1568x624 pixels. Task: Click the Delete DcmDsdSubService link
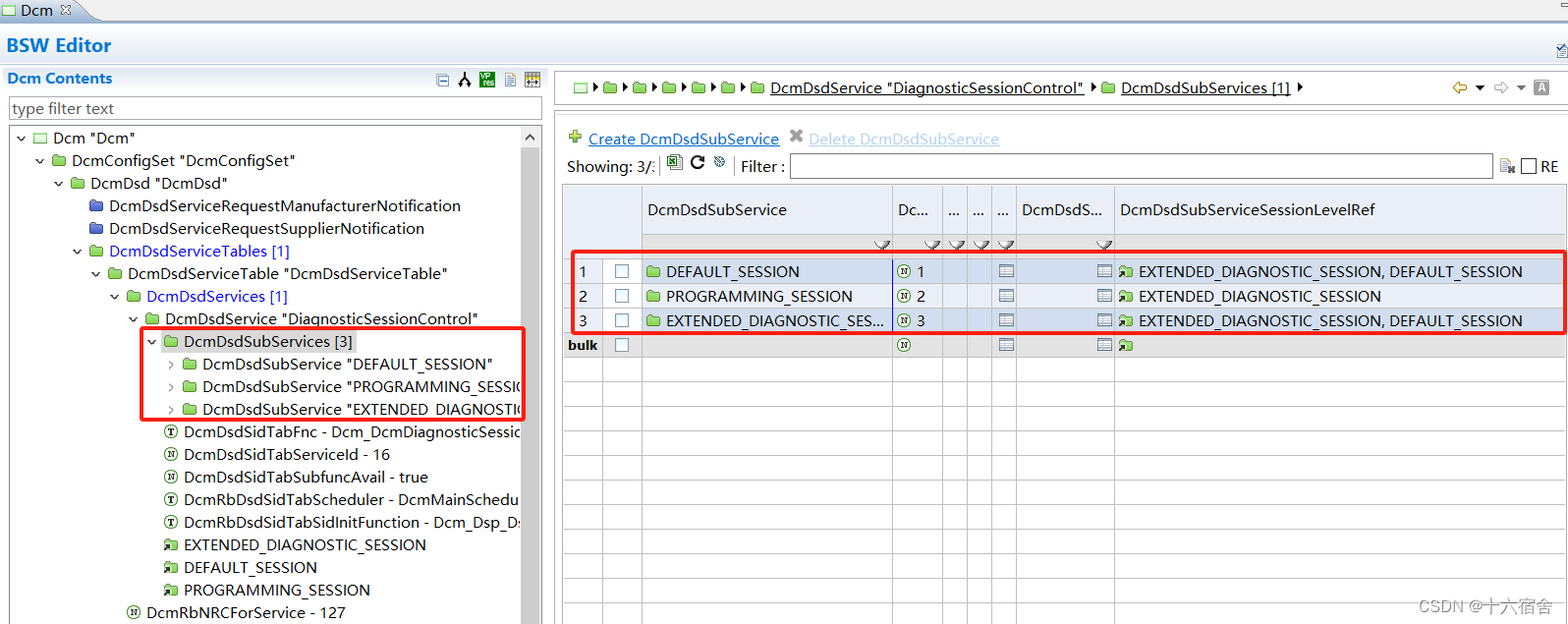point(904,140)
